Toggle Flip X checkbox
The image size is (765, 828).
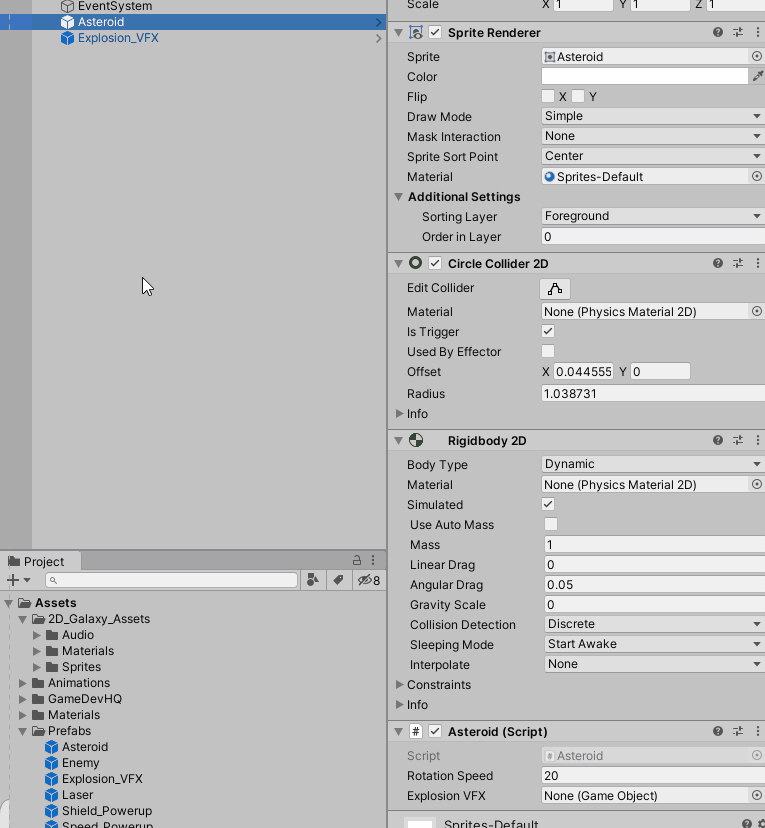(548, 96)
